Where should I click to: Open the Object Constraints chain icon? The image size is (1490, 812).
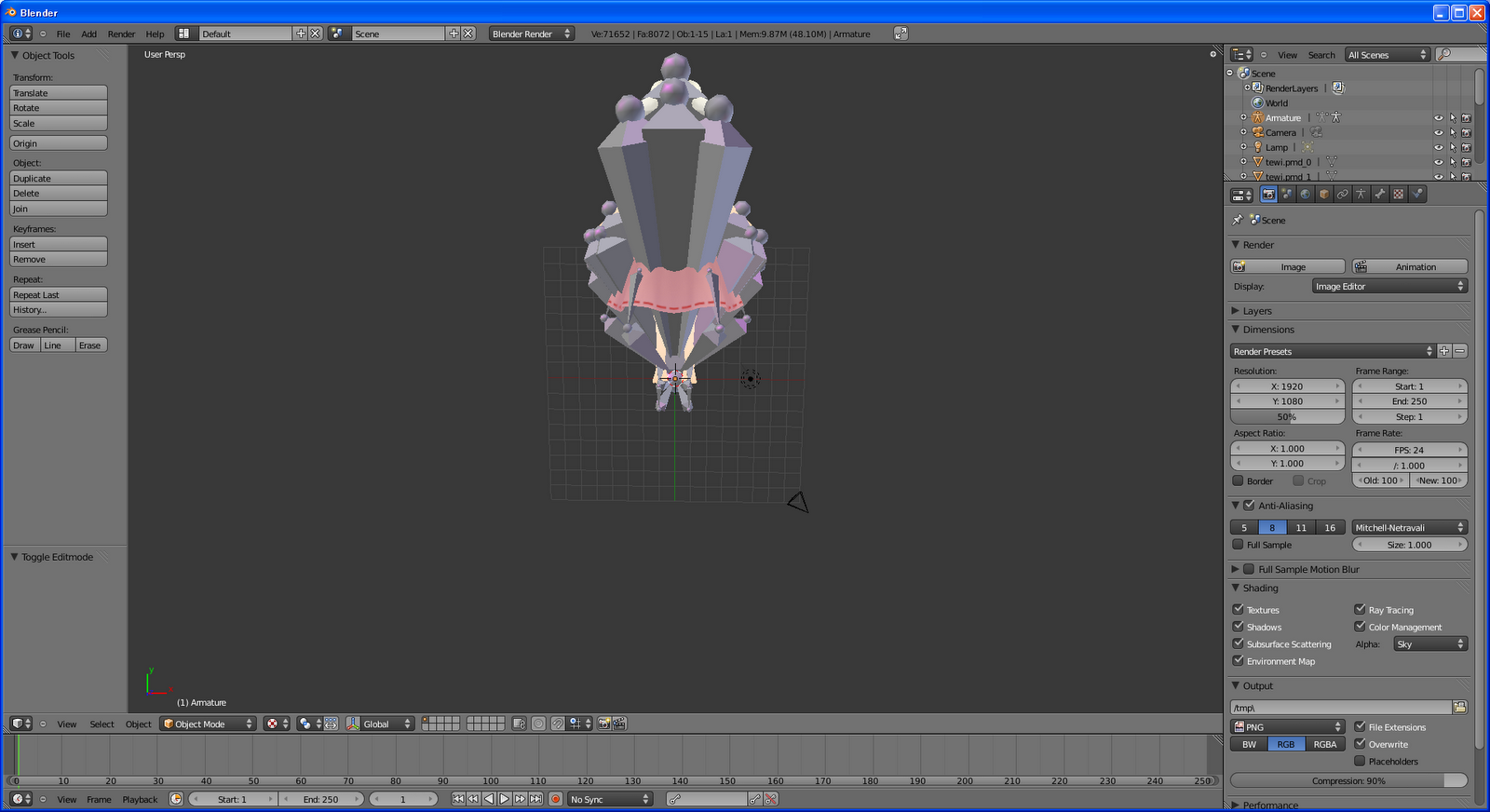(1343, 195)
